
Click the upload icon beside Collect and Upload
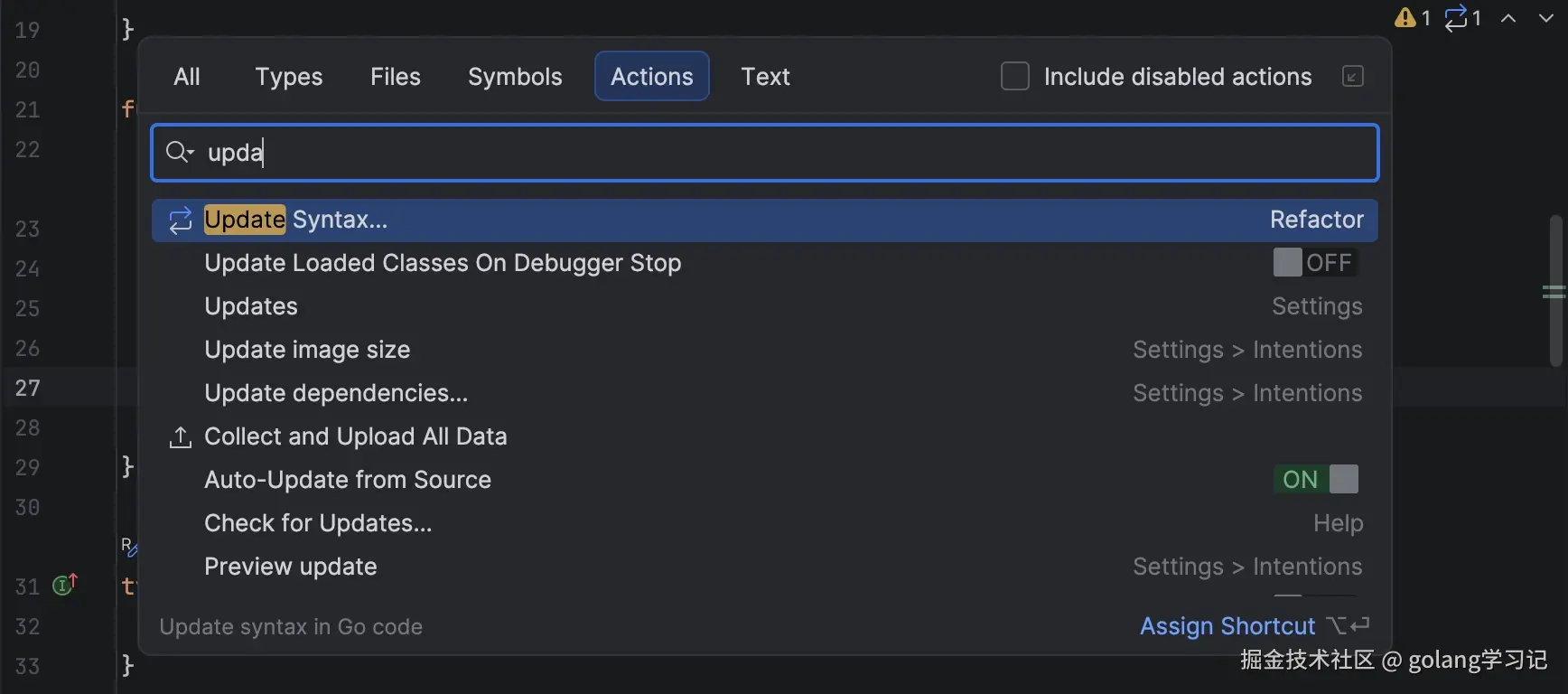click(x=181, y=437)
